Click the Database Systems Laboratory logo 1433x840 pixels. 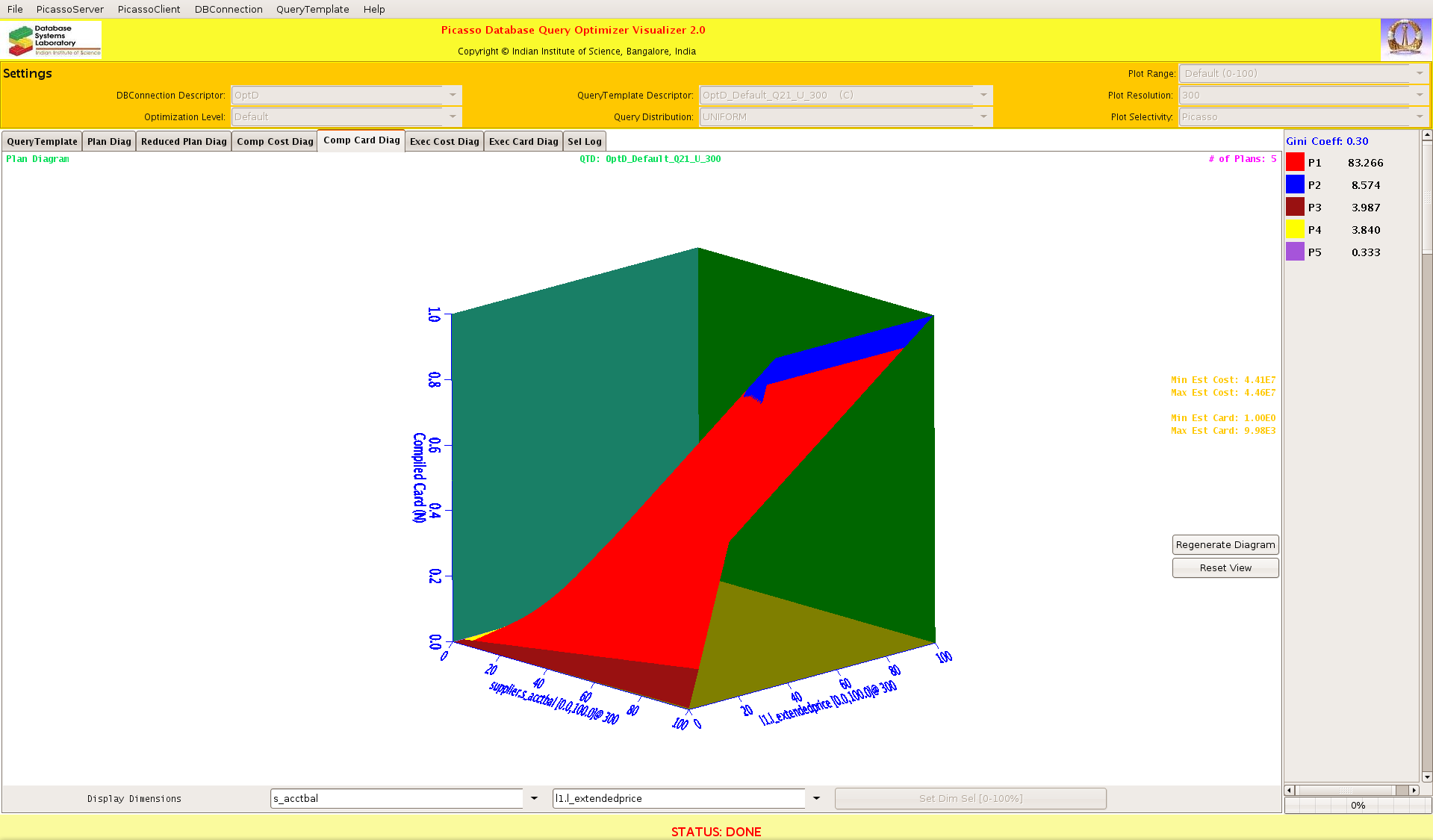(x=52, y=40)
